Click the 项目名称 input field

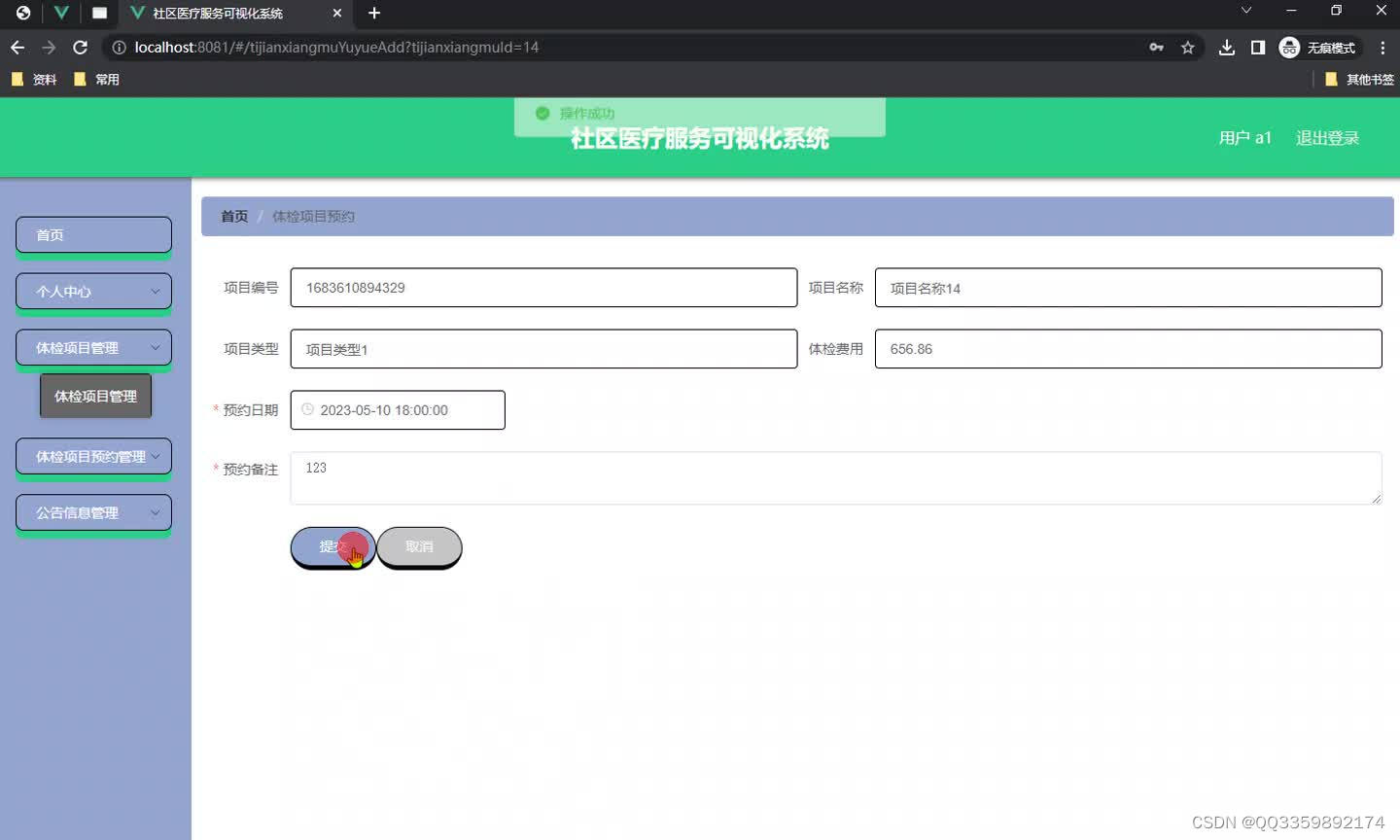pos(1128,288)
